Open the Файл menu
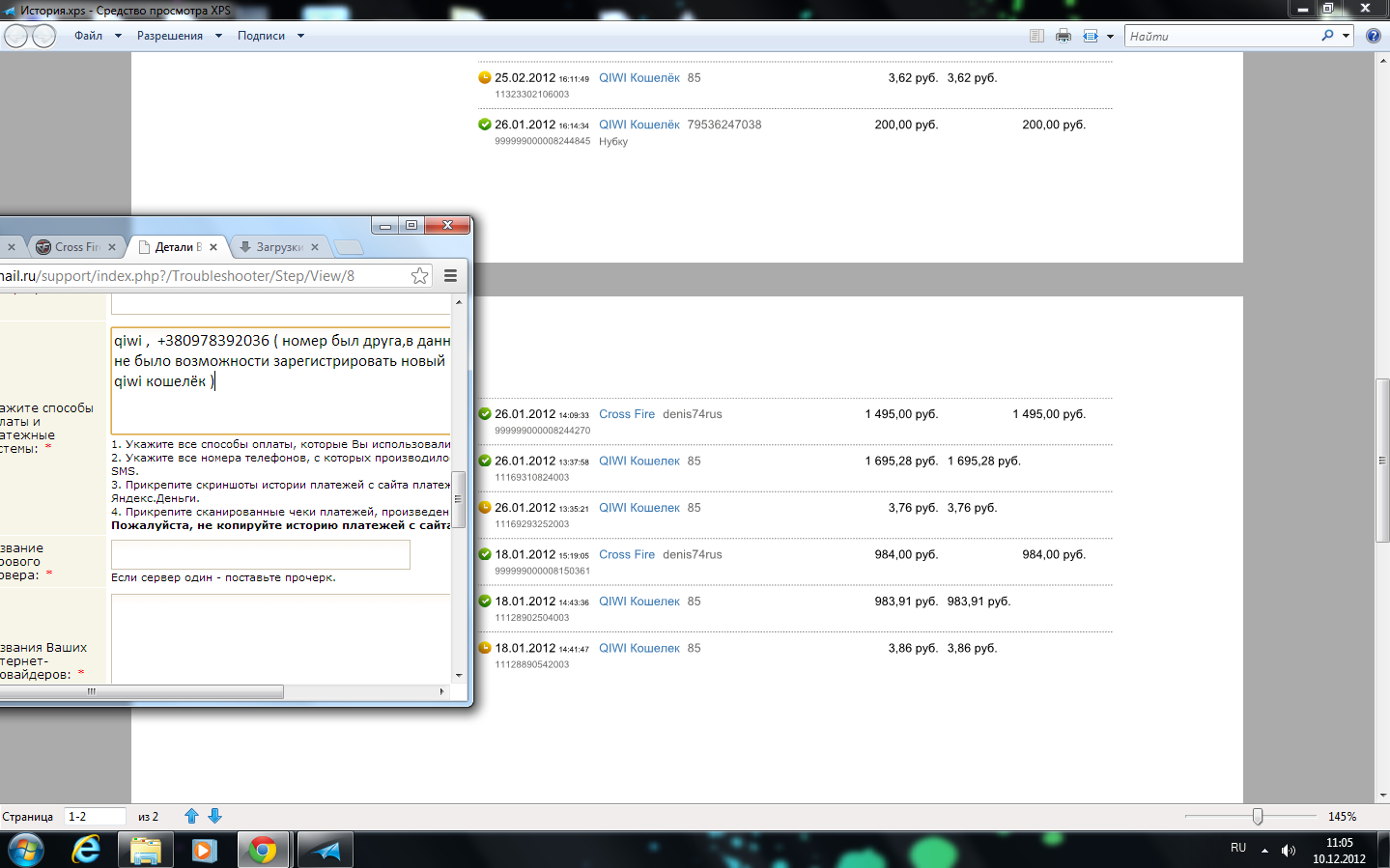 [x=89, y=36]
